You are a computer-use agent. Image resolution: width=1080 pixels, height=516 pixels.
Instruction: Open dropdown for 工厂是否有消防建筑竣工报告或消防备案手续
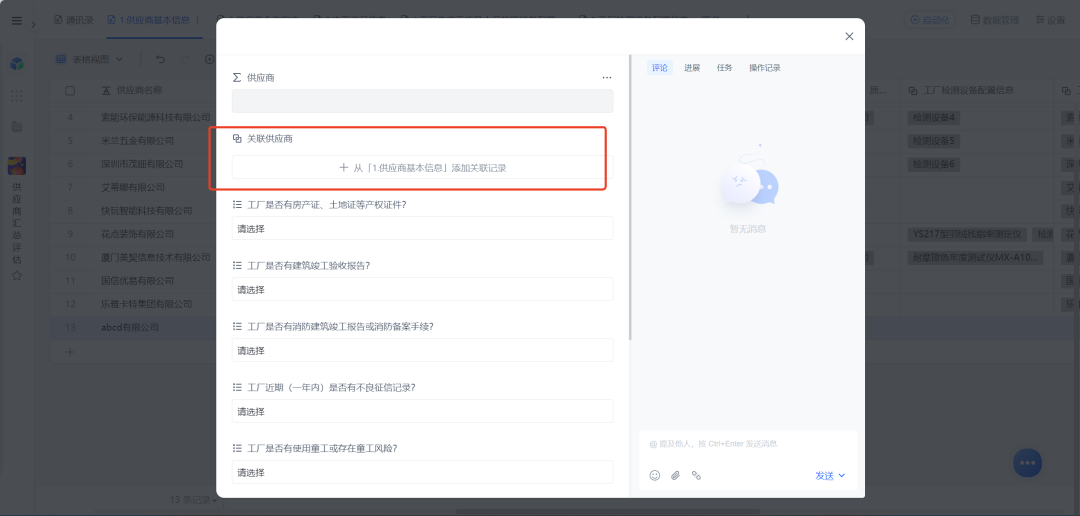click(422, 350)
